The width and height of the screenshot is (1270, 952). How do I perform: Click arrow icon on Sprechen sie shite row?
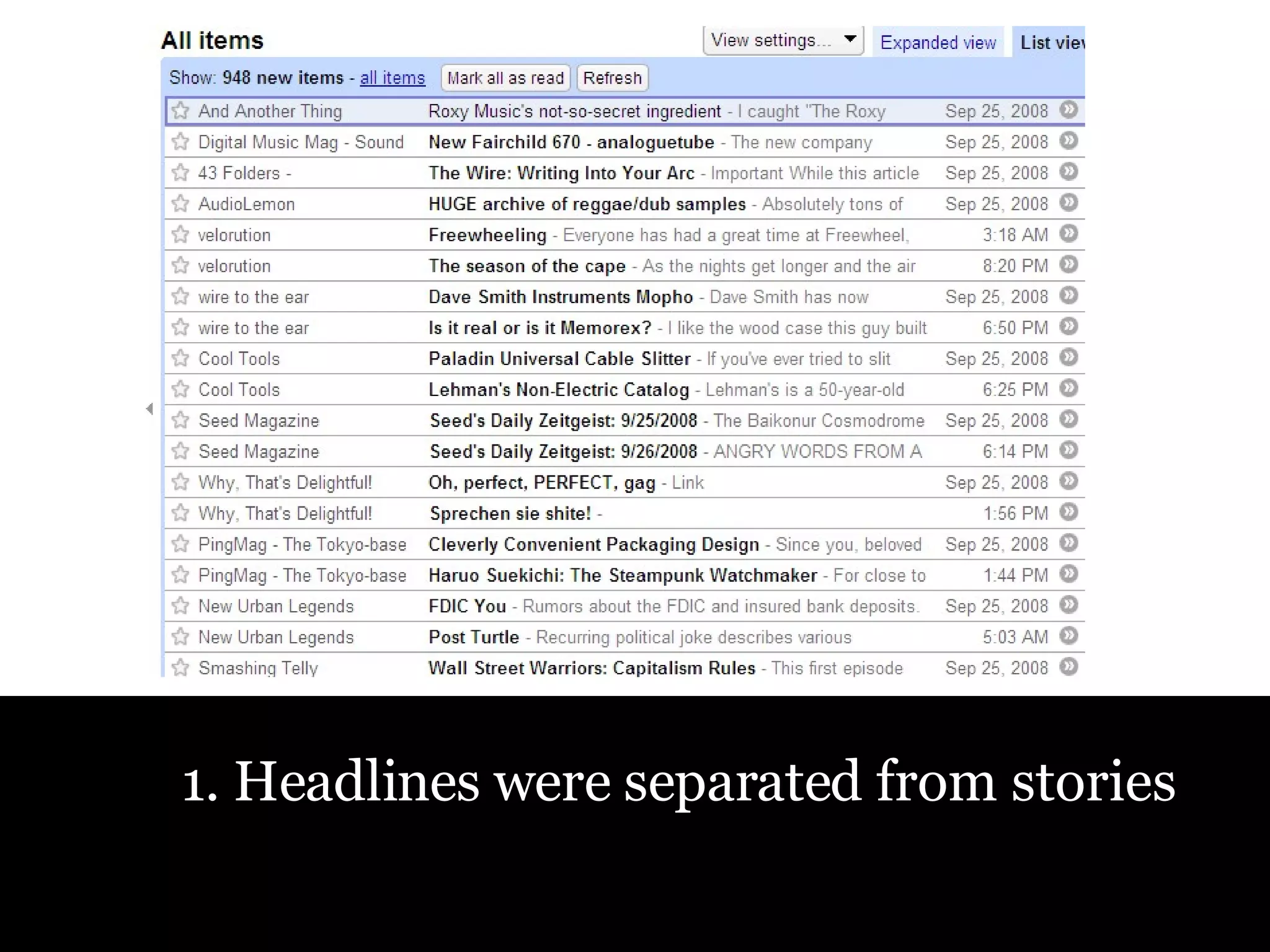tap(1068, 513)
